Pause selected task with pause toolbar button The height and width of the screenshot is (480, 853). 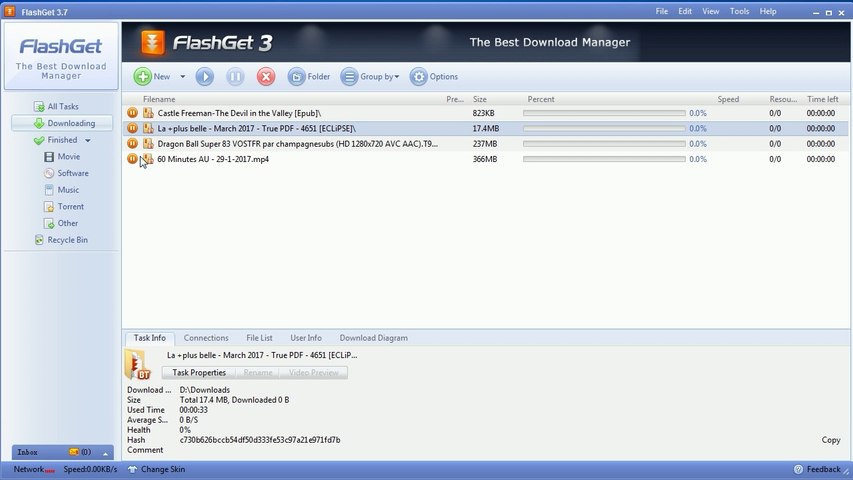235,77
